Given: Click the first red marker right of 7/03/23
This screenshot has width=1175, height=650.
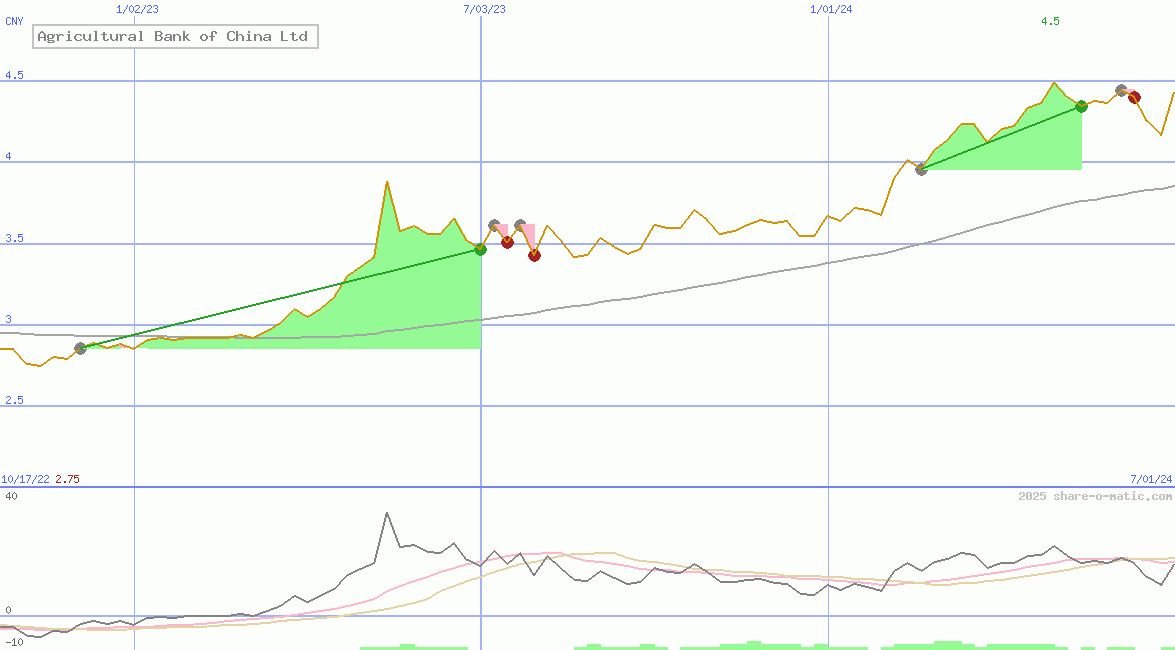Looking at the screenshot, I should coord(507,242).
